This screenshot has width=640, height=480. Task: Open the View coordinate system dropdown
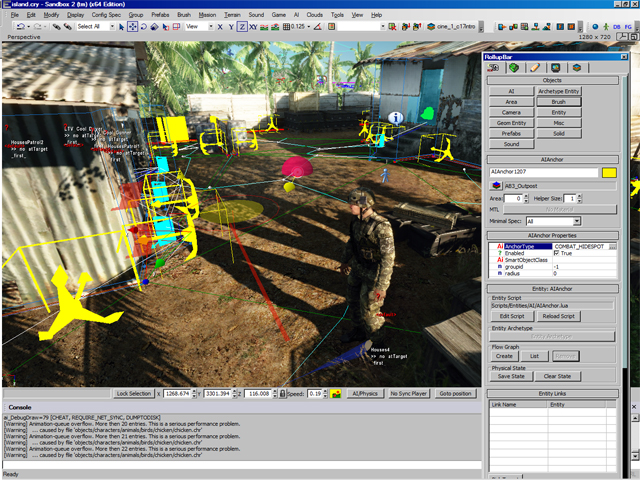(211, 27)
